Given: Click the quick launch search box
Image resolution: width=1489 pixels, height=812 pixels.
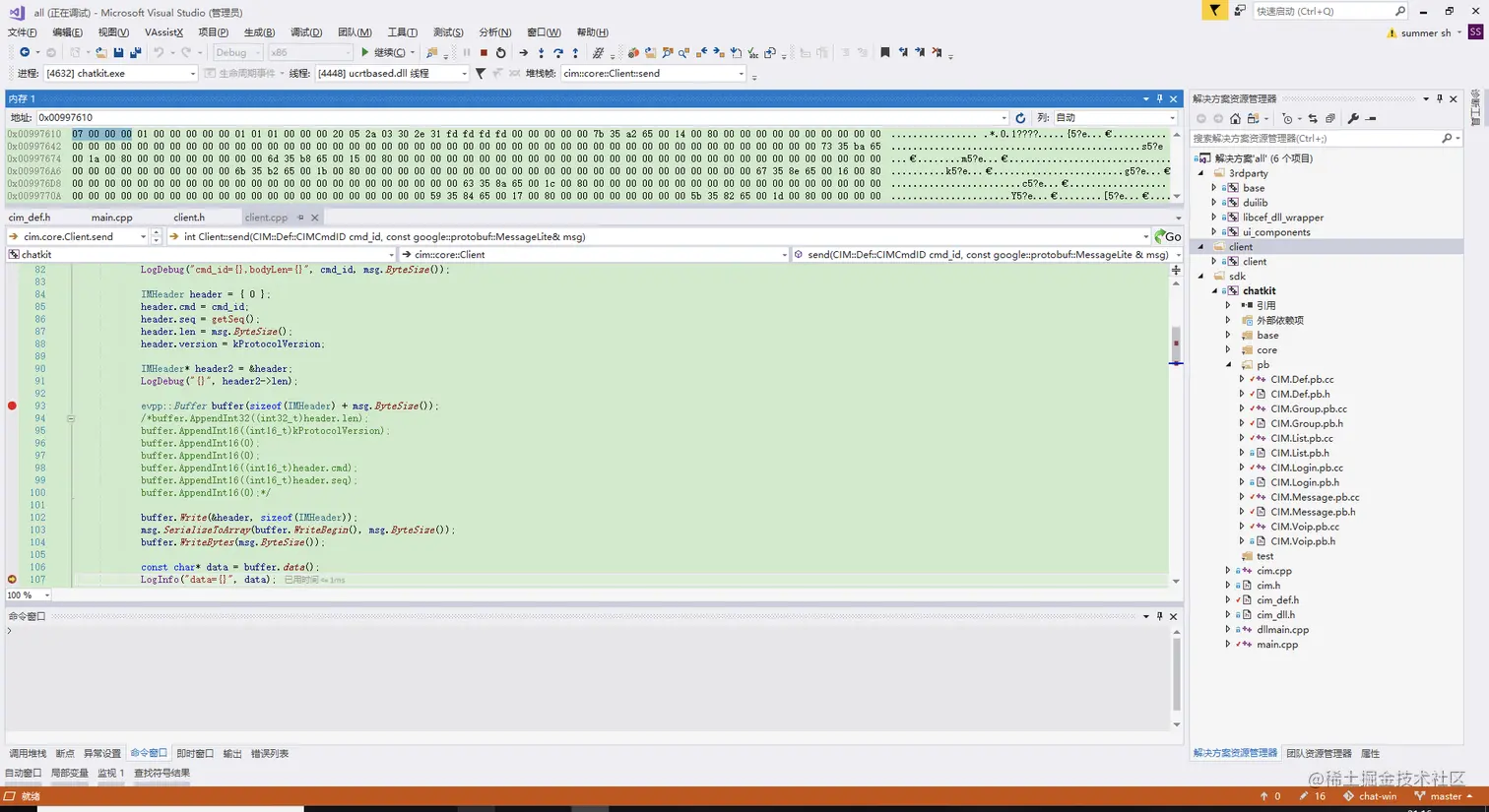Looking at the screenshot, I should [1329, 11].
